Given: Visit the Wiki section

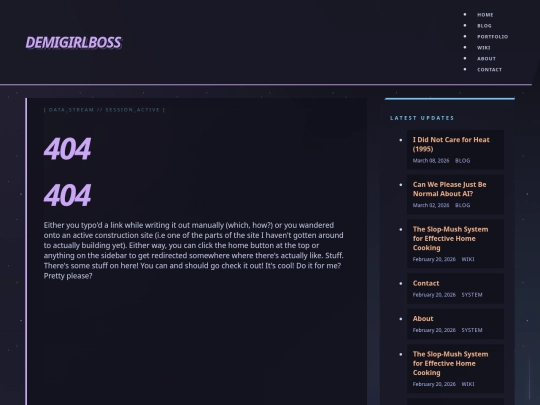Looking at the screenshot, I should [484, 48].
